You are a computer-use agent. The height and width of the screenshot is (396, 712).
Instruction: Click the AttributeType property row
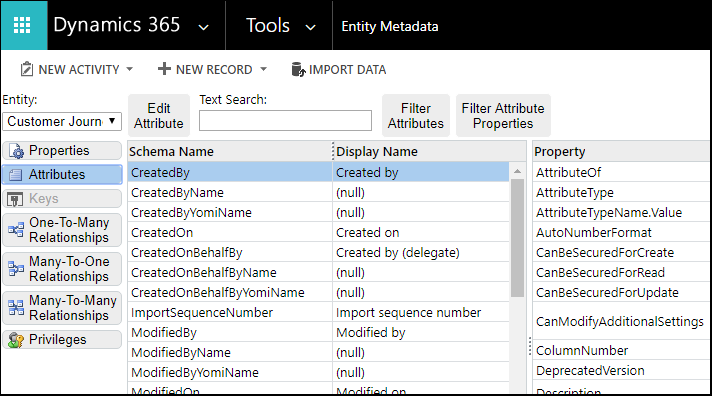pos(621,193)
